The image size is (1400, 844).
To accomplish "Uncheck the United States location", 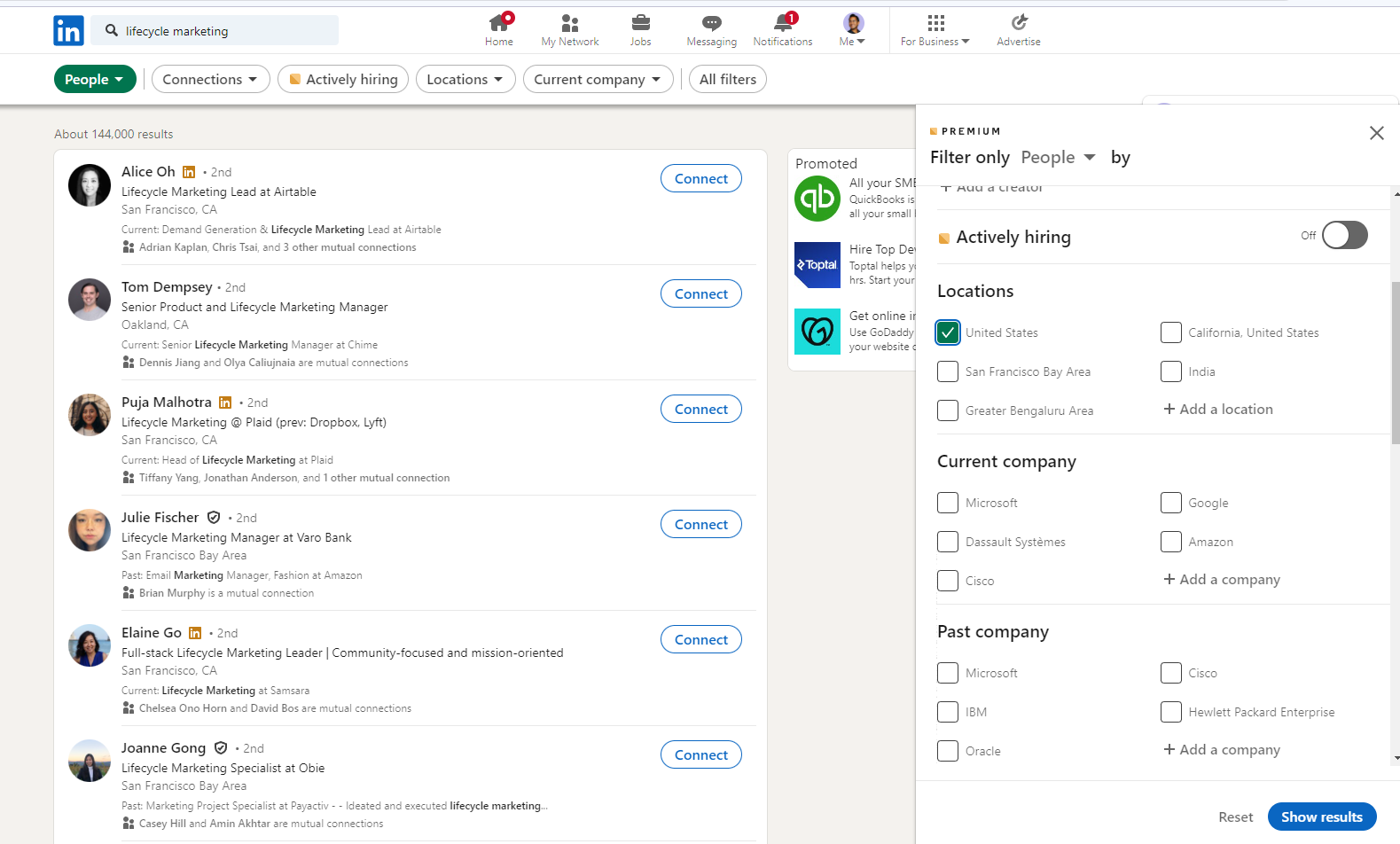I will tap(948, 332).
